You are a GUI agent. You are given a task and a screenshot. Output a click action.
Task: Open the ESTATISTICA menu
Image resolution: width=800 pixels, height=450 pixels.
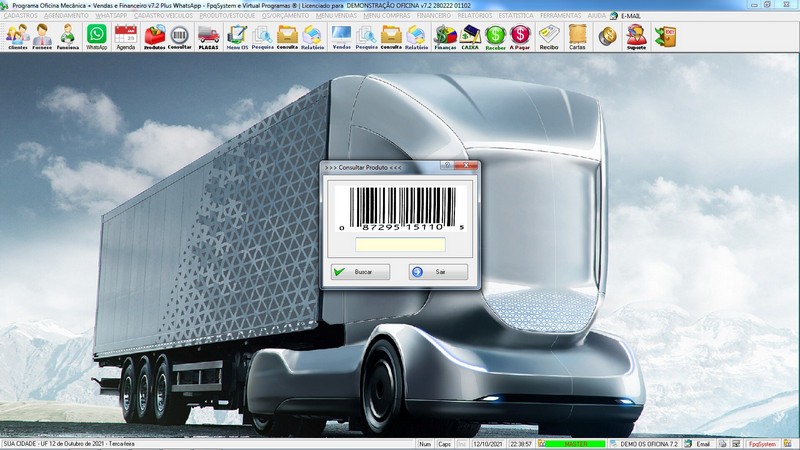coord(516,16)
